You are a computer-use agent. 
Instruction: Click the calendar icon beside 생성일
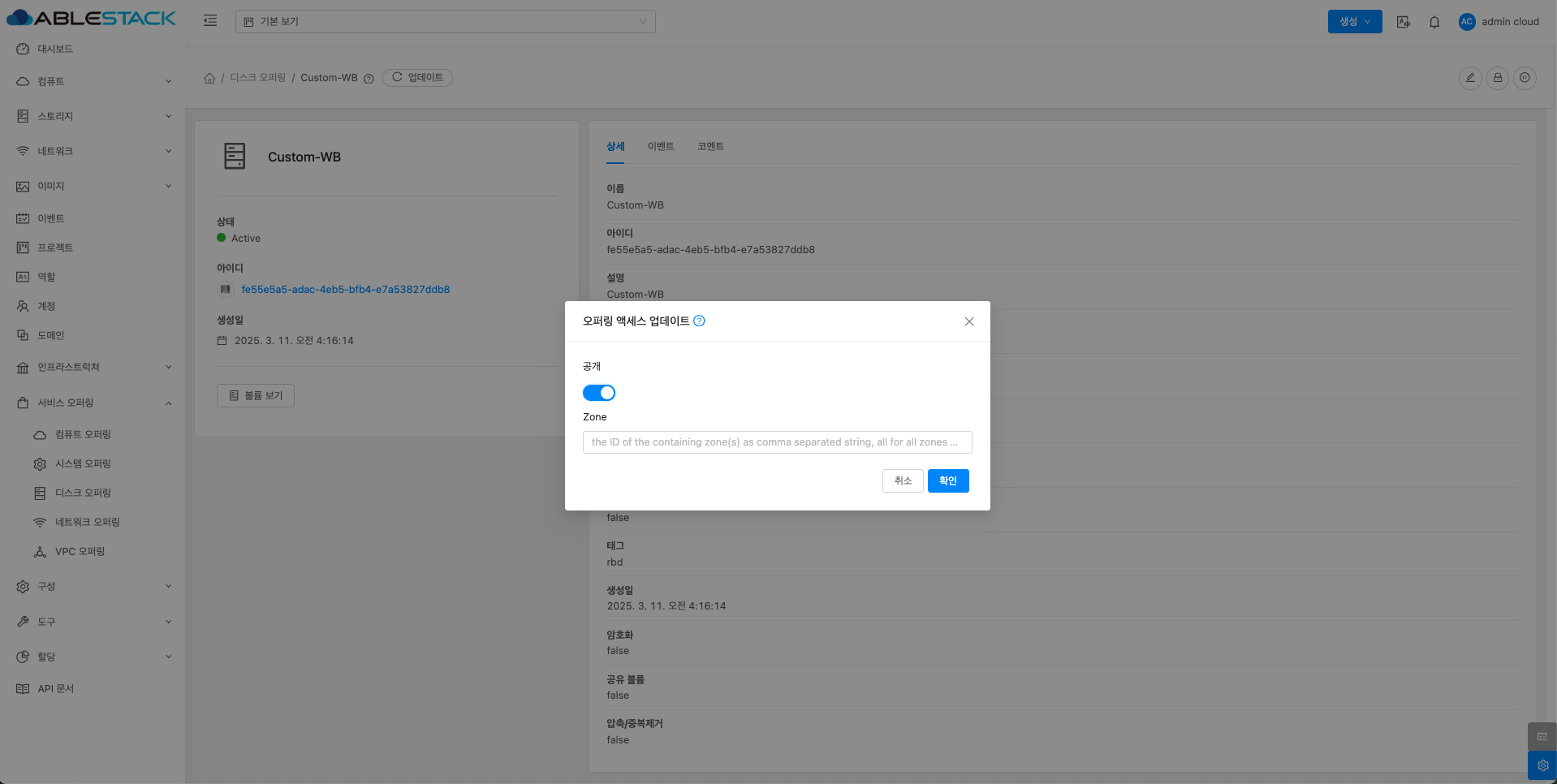(222, 341)
